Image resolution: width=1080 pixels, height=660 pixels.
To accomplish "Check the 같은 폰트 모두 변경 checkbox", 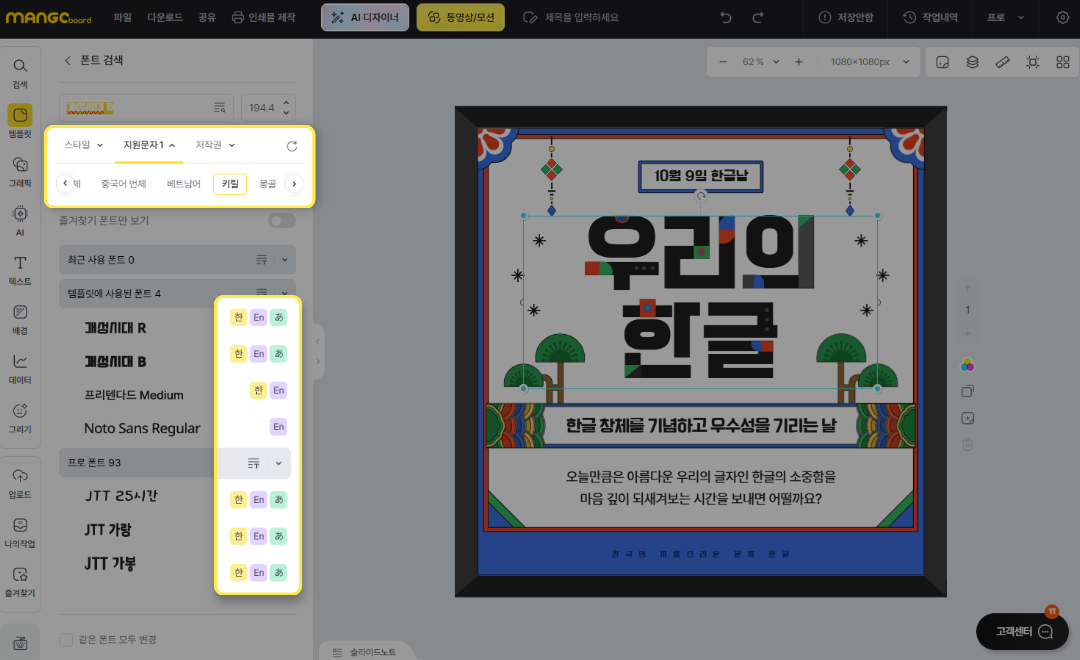I will [x=66, y=639].
